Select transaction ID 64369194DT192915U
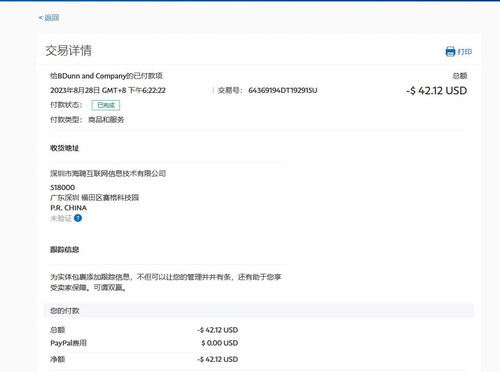Image resolution: width=500 pixels, height=372 pixels. 283,90
